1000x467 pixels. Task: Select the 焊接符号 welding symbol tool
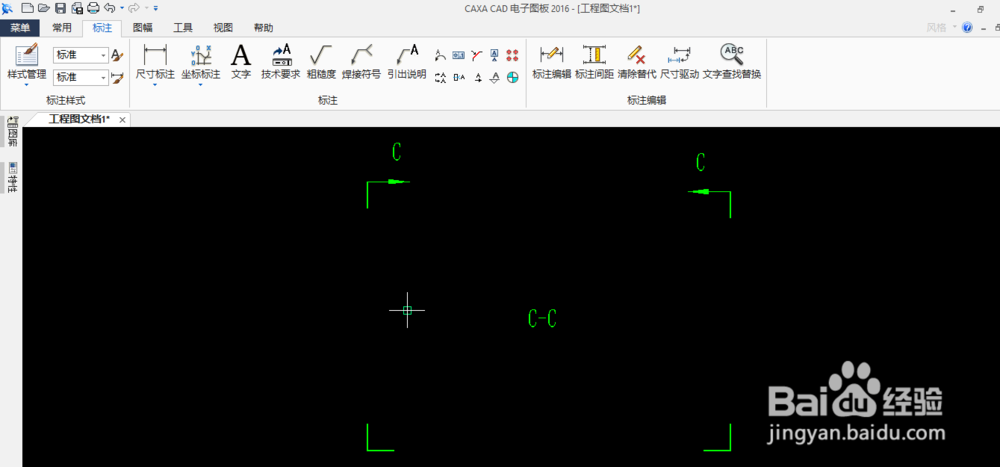tap(361, 62)
